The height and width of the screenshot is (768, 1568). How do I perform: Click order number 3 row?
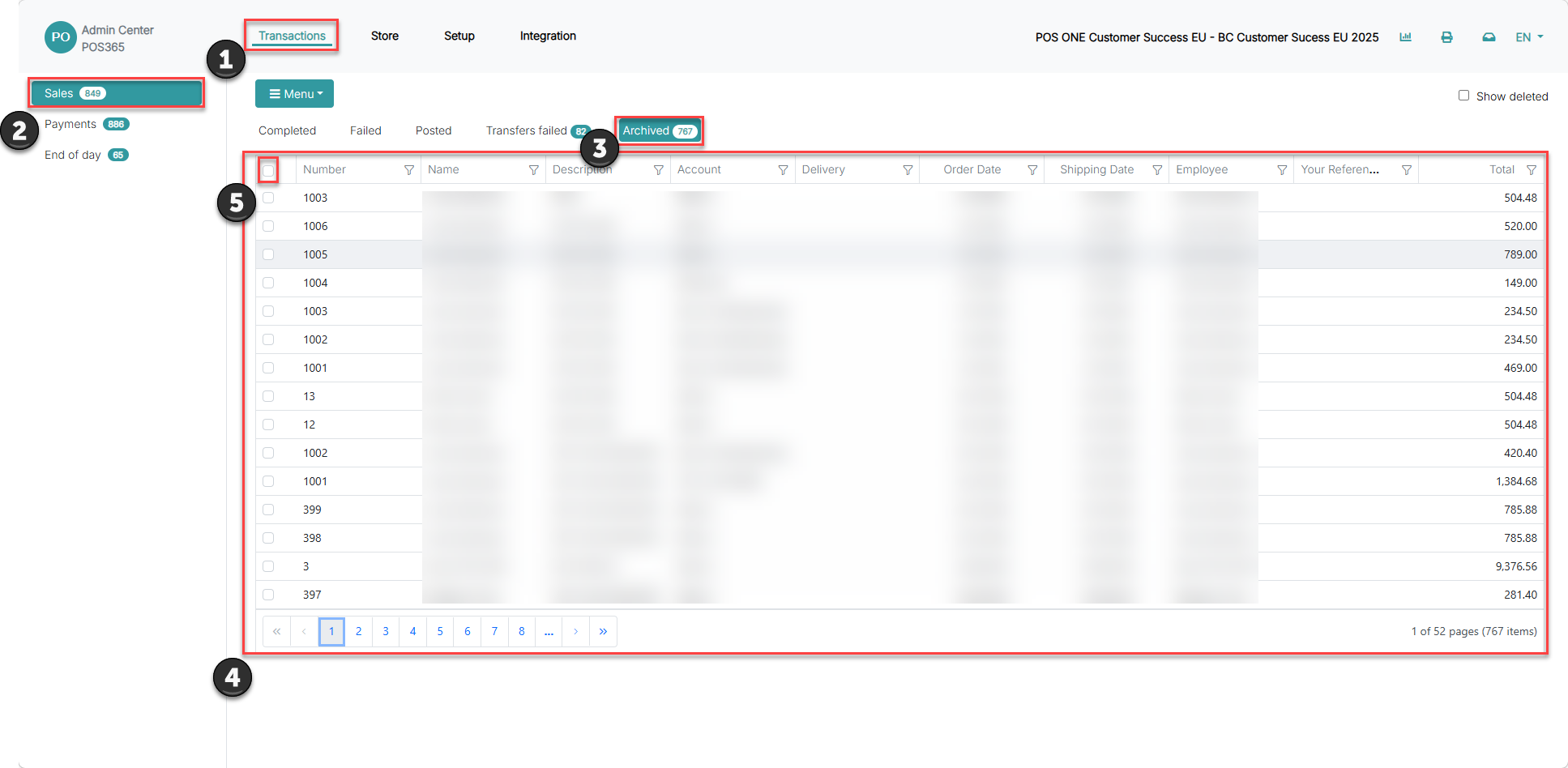tap(306, 566)
